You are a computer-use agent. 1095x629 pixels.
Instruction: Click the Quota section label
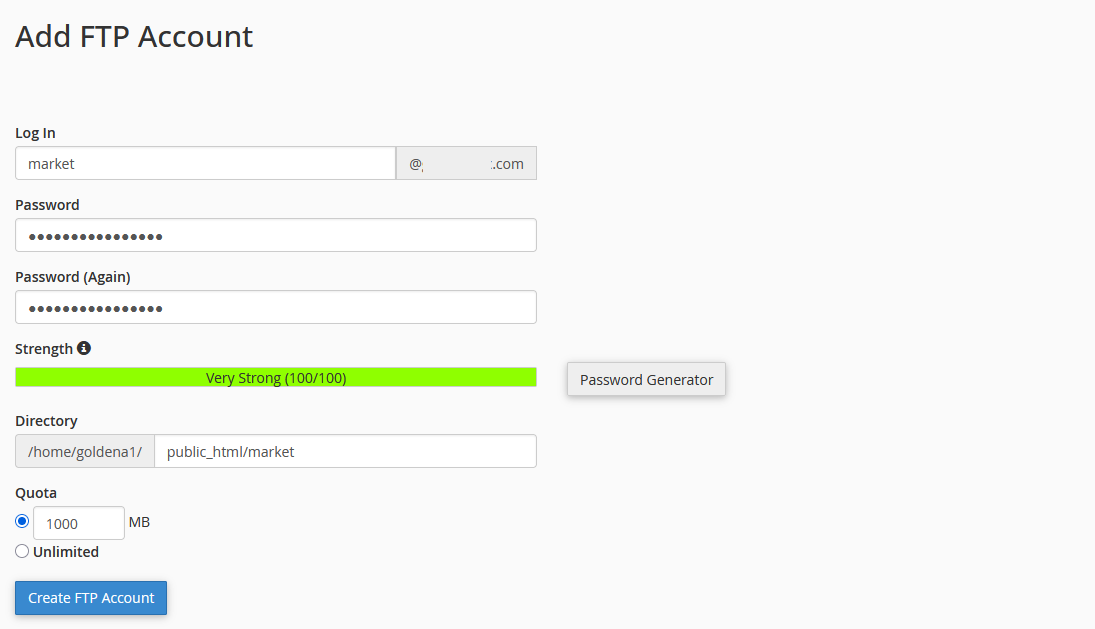point(36,493)
